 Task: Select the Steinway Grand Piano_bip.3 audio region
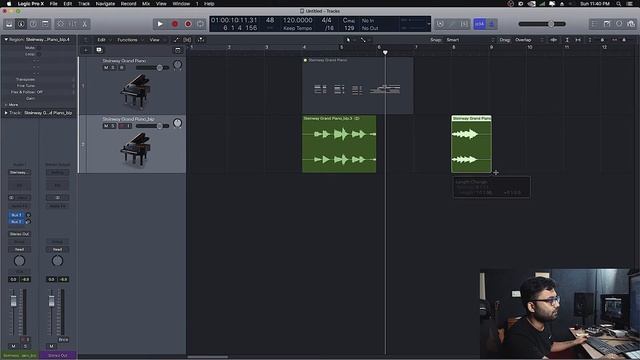tap(339, 144)
